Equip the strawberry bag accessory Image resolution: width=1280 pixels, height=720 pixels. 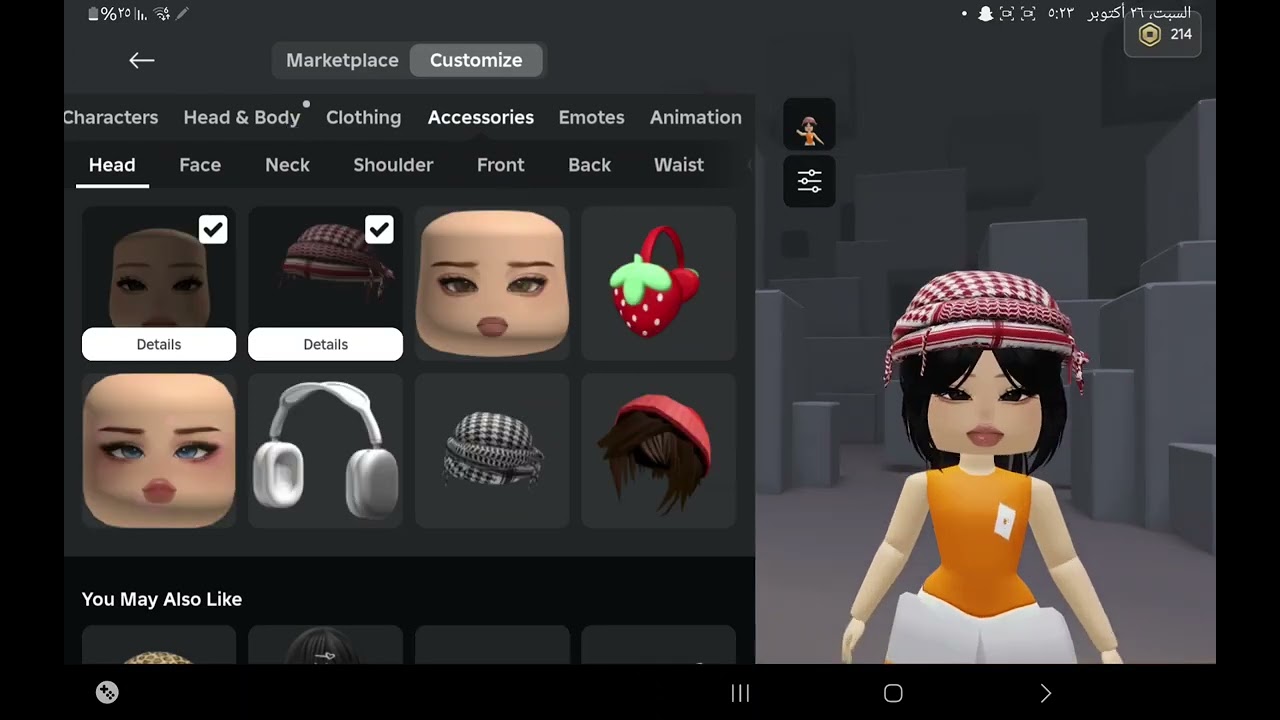click(x=658, y=284)
